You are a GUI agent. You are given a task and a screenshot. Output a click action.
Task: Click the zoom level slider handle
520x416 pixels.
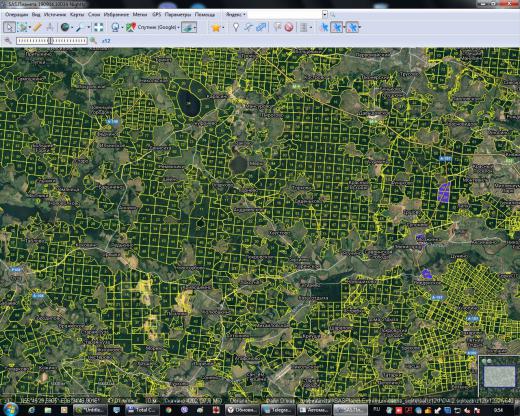(x=50, y=41)
